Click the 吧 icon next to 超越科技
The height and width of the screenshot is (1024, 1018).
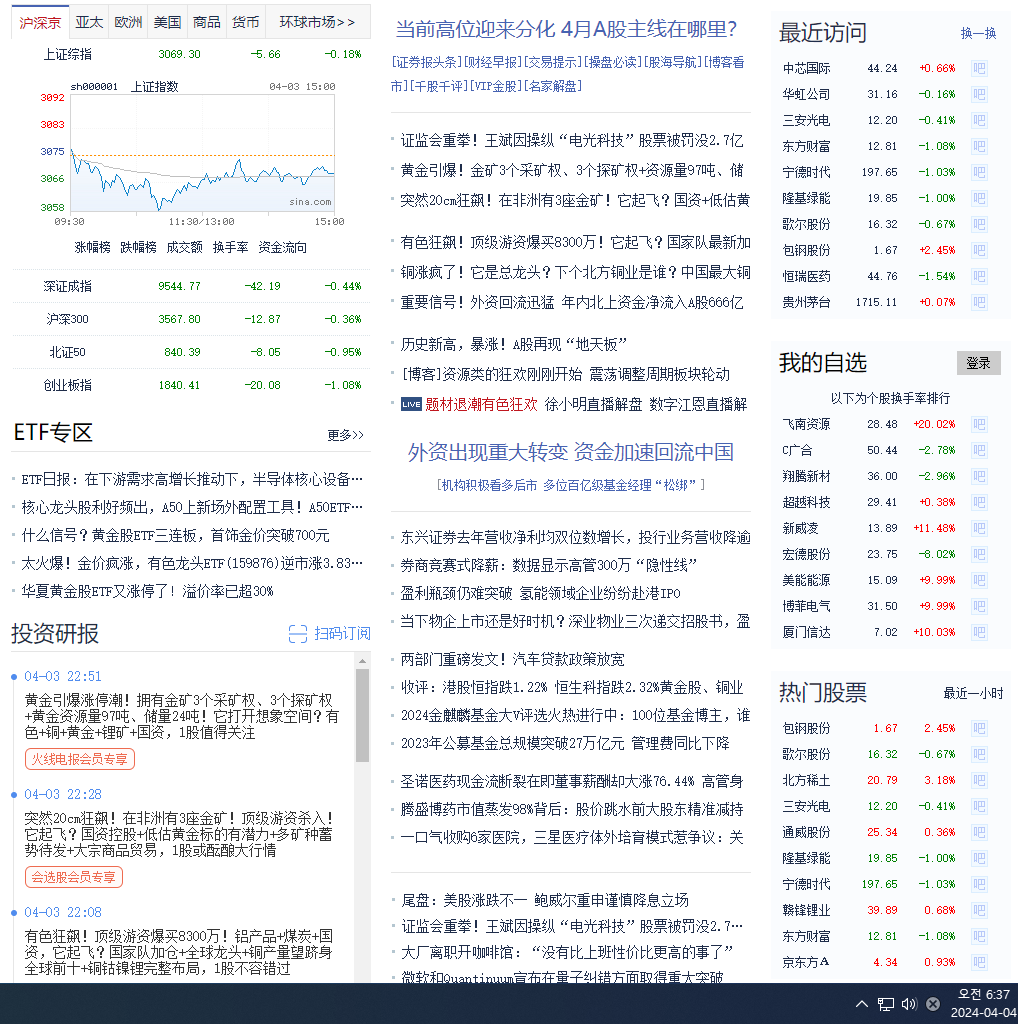point(979,502)
